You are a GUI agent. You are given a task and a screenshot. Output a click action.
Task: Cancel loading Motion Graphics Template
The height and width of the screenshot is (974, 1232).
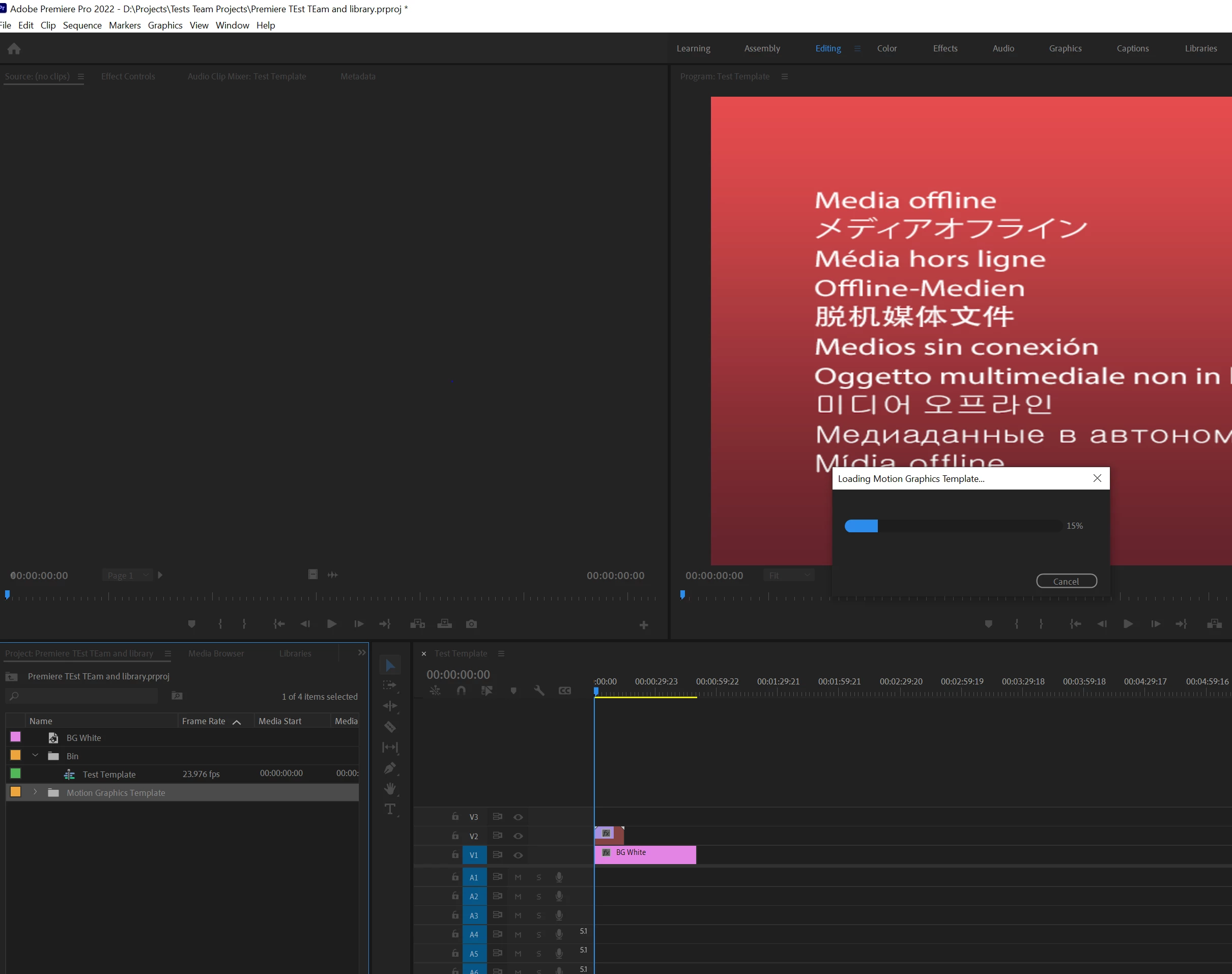(1066, 581)
